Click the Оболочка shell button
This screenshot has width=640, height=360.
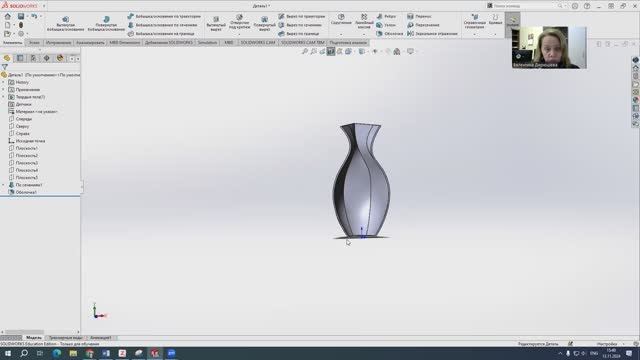tap(389, 33)
